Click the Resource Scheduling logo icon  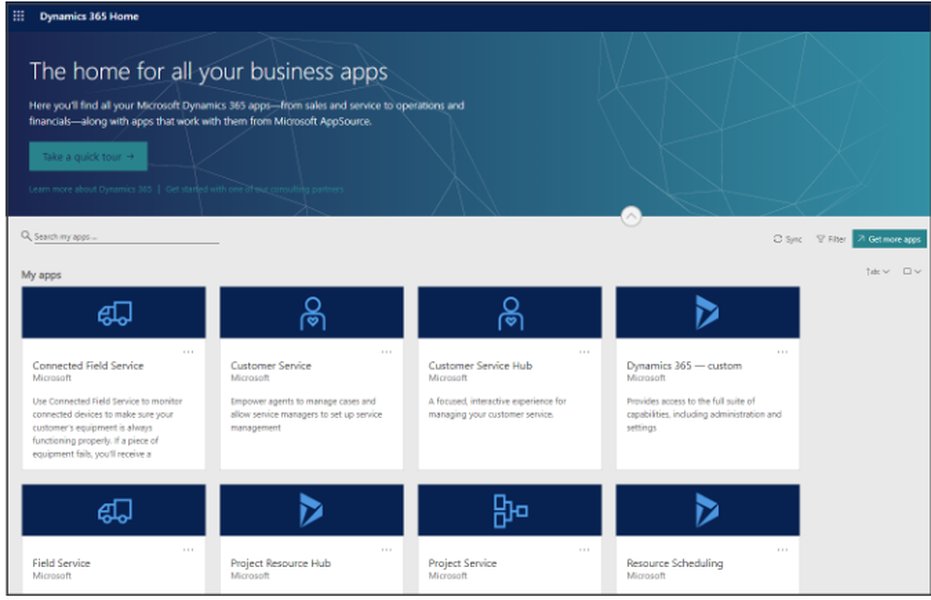tap(707, 510)
